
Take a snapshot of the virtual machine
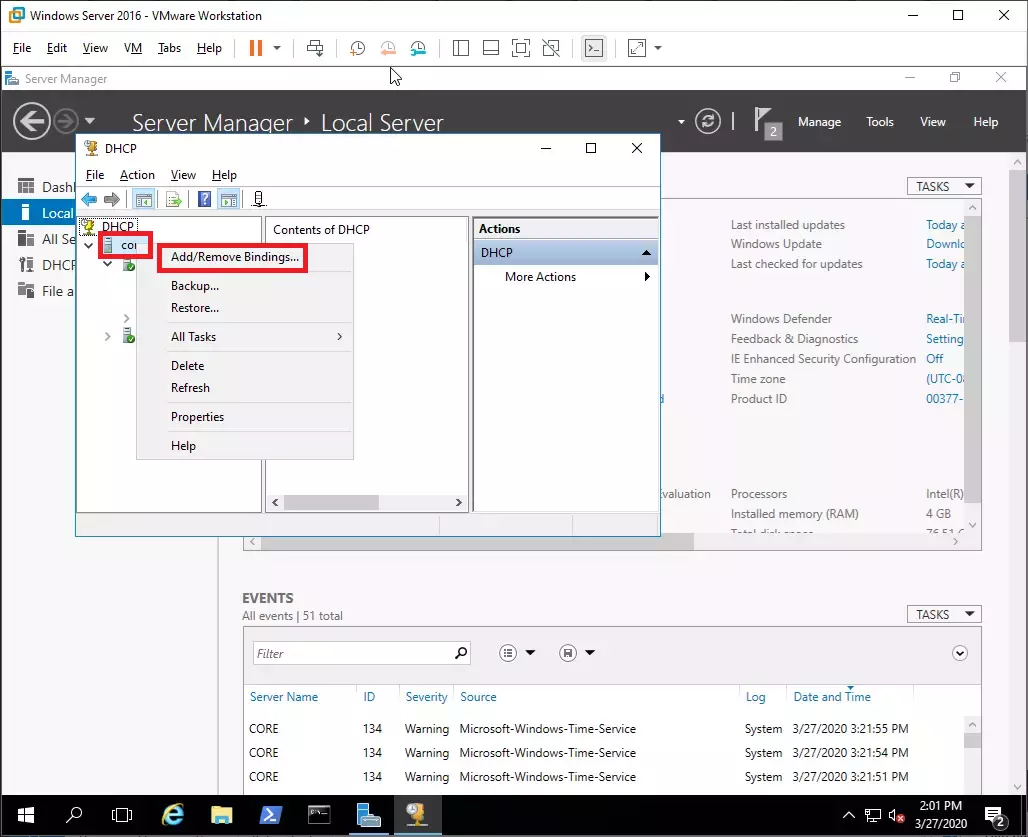[357, 48]
